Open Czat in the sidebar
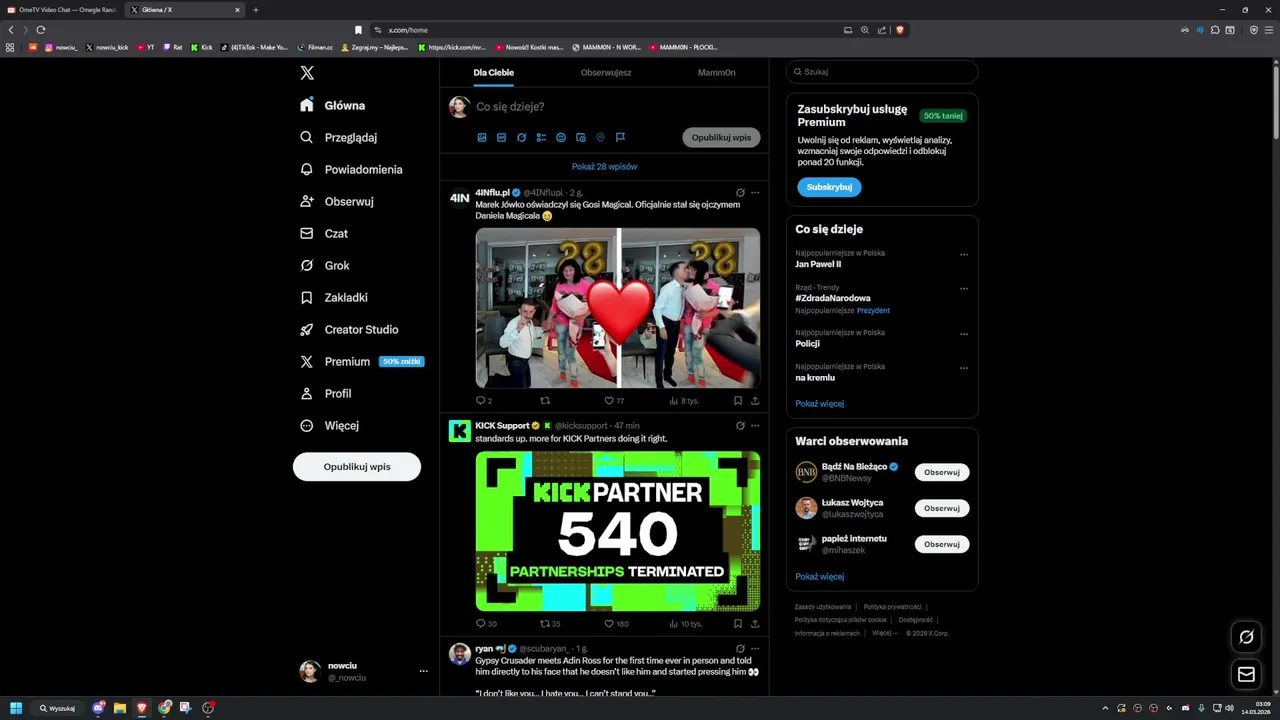 click(x=324, y=233)
